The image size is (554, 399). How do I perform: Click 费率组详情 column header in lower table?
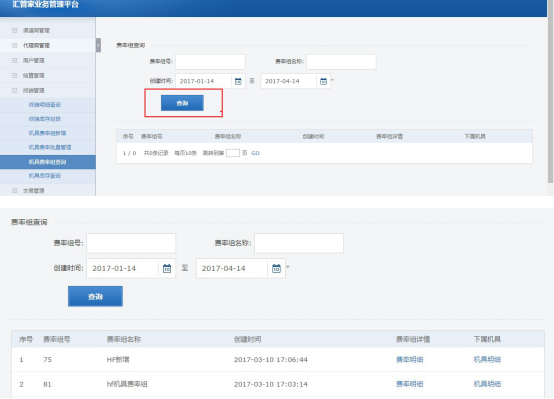point(413,339)
